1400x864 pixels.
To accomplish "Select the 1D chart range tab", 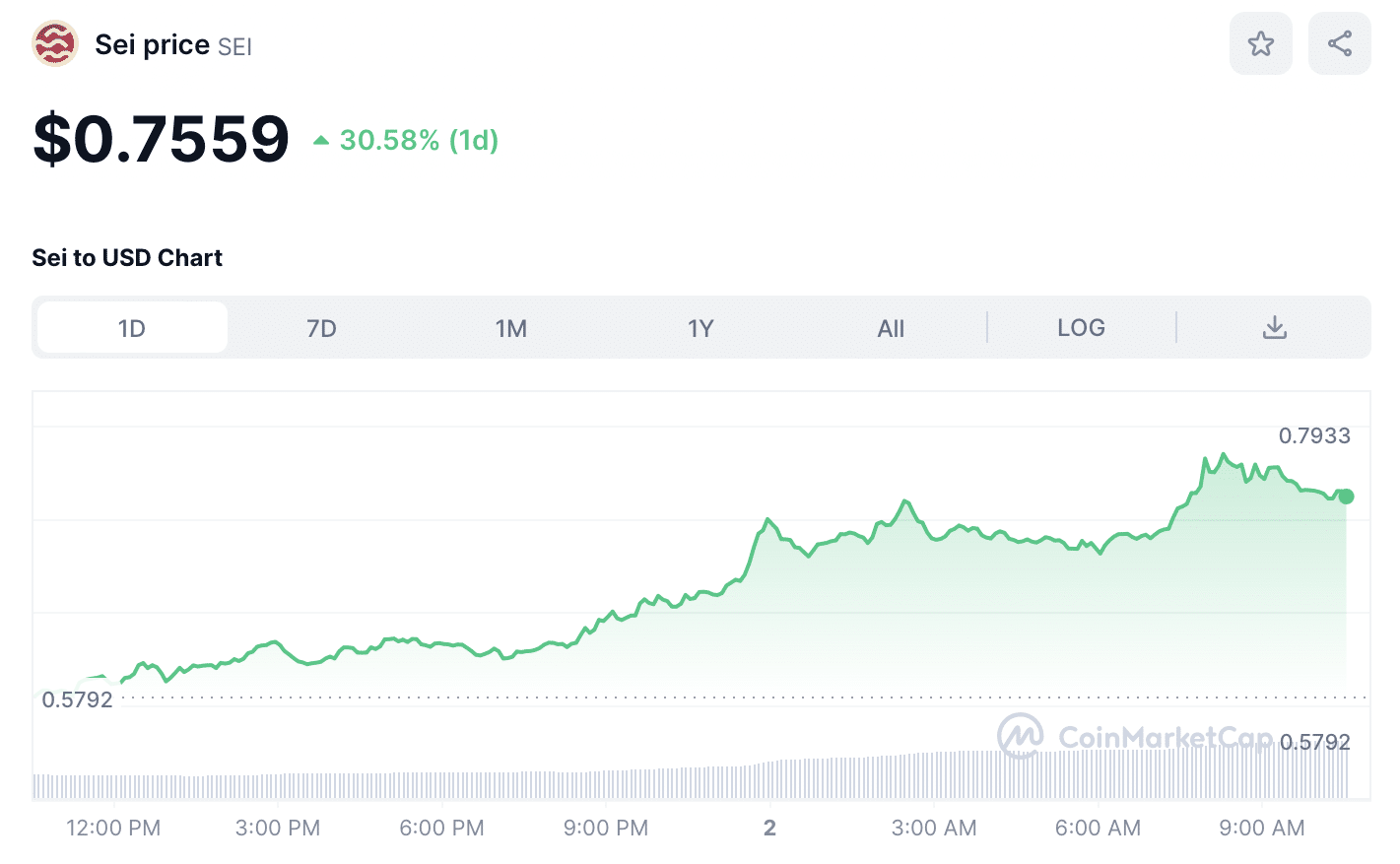I will pyautogui.click(x=132, y=327).
